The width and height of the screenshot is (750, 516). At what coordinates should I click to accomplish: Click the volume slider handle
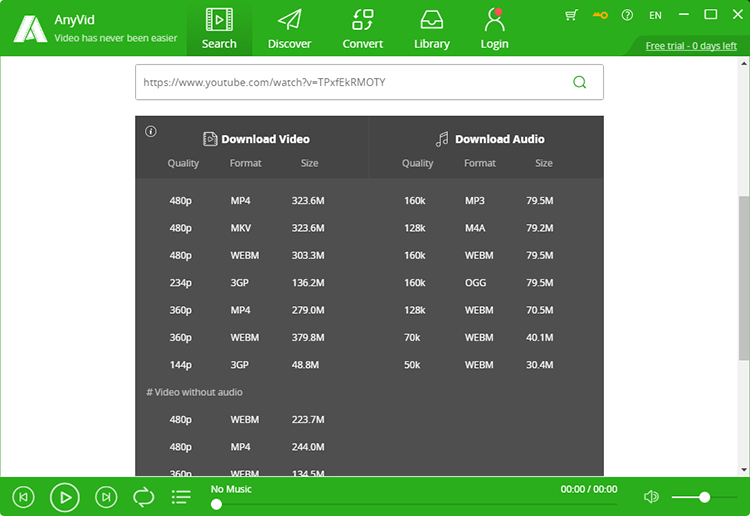coord(704,497)
